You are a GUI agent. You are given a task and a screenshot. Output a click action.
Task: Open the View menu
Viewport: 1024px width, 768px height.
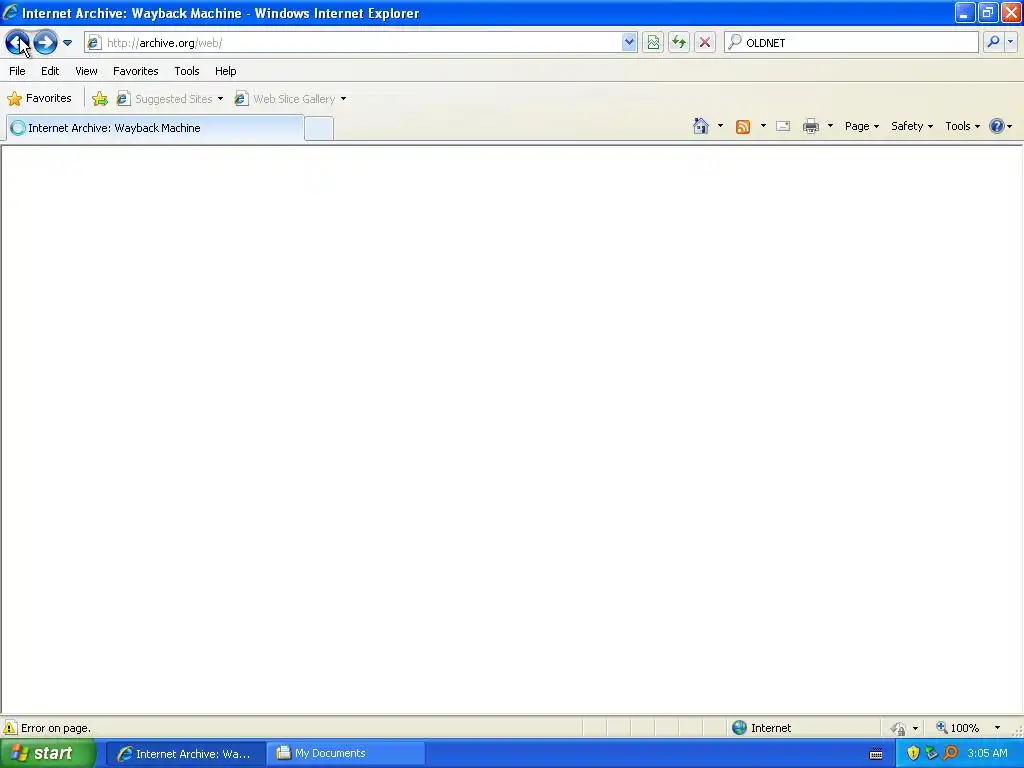click(86, 71)
